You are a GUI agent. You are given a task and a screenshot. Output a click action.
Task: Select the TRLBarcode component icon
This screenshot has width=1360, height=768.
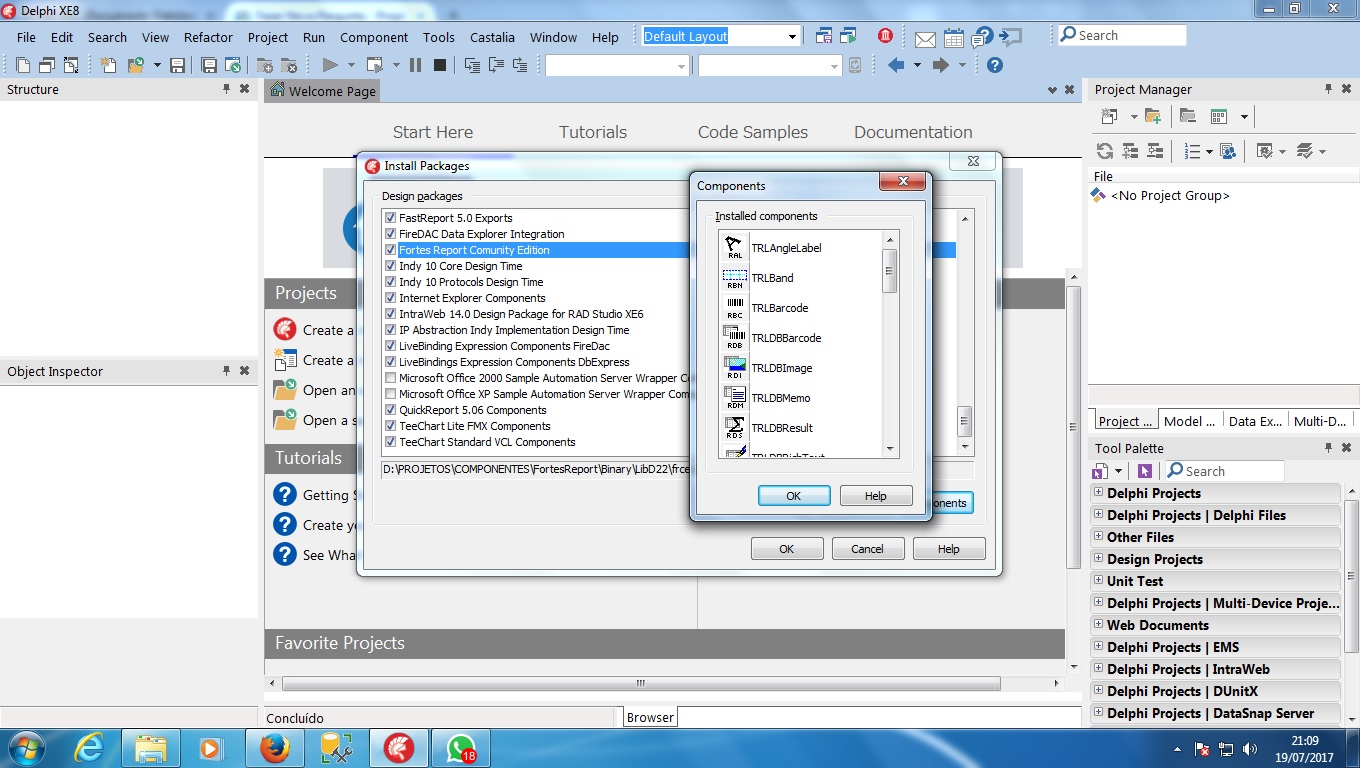(735, 307)
